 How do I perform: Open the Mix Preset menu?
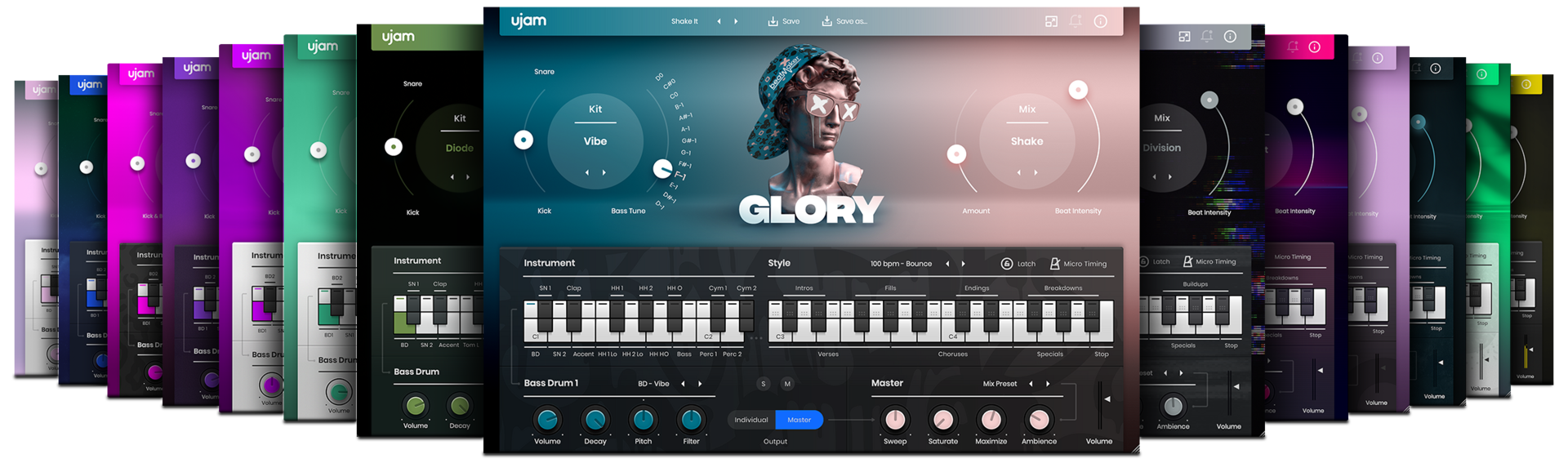(x=1000, y=384)
